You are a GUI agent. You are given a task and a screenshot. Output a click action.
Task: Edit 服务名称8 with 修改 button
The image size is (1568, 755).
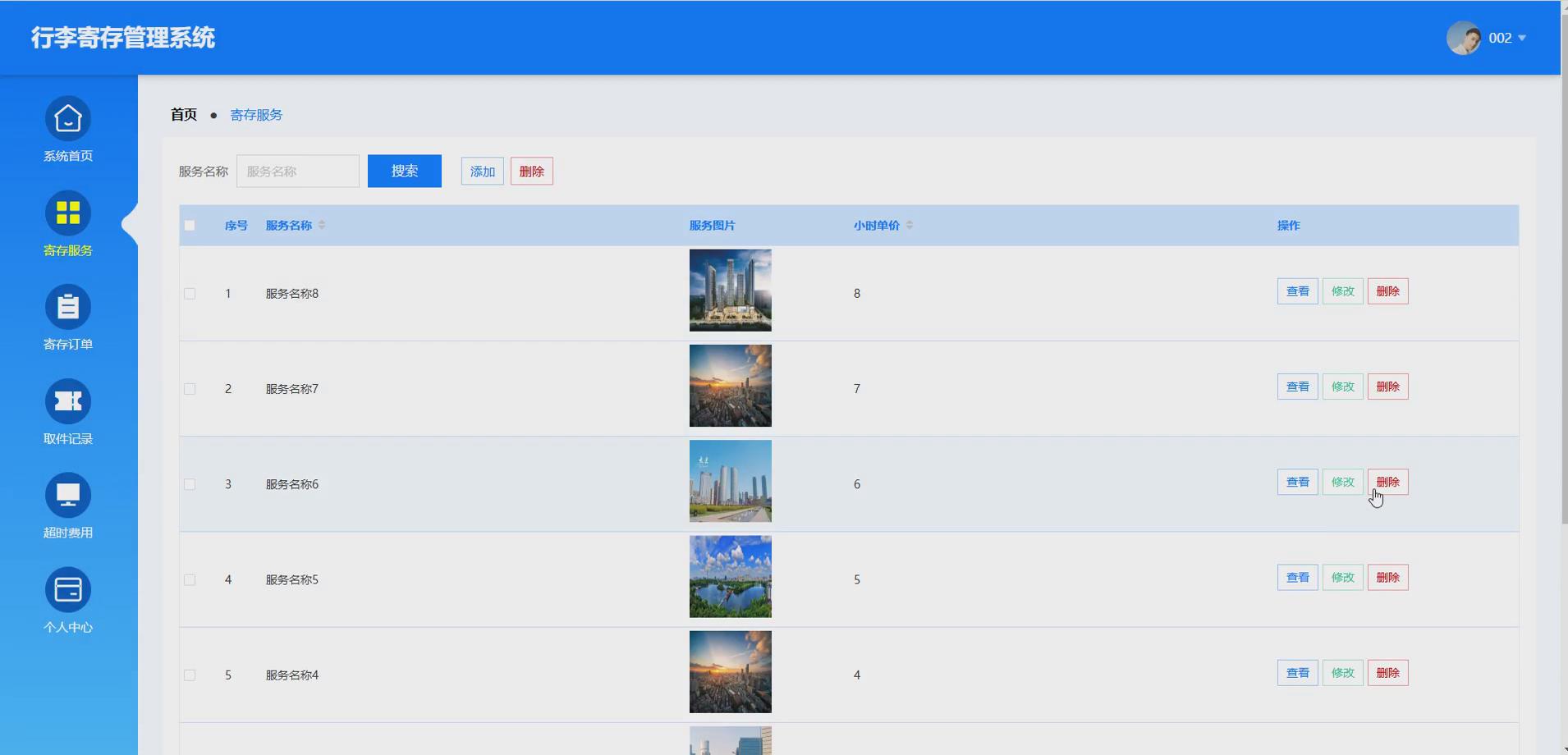1343,291
